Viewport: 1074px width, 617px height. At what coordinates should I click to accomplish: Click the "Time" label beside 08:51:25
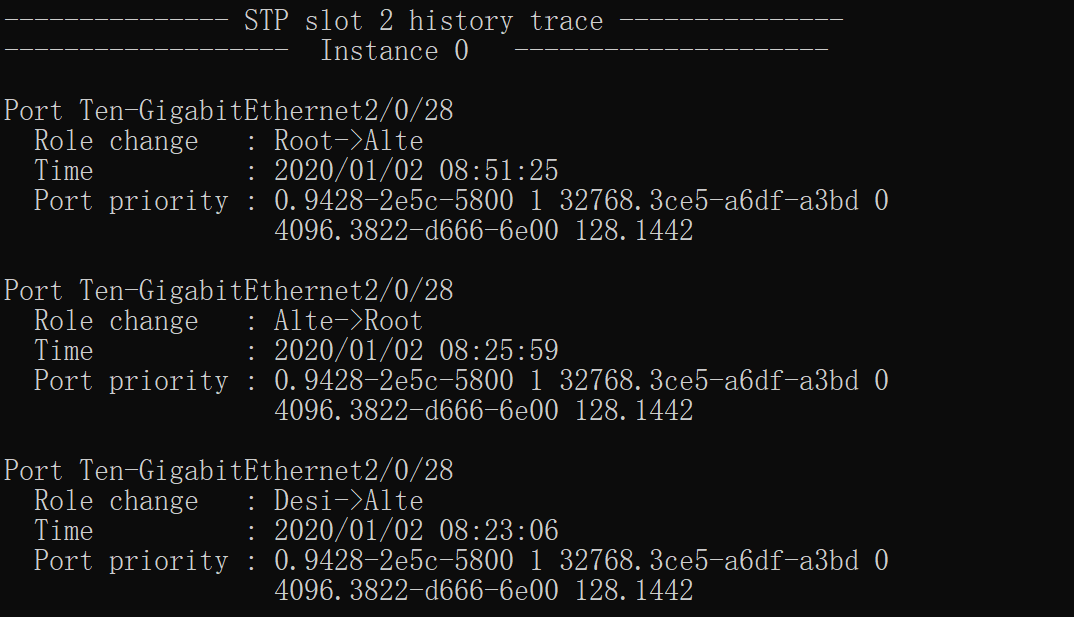pyautogui.click(x=63, y=171)
